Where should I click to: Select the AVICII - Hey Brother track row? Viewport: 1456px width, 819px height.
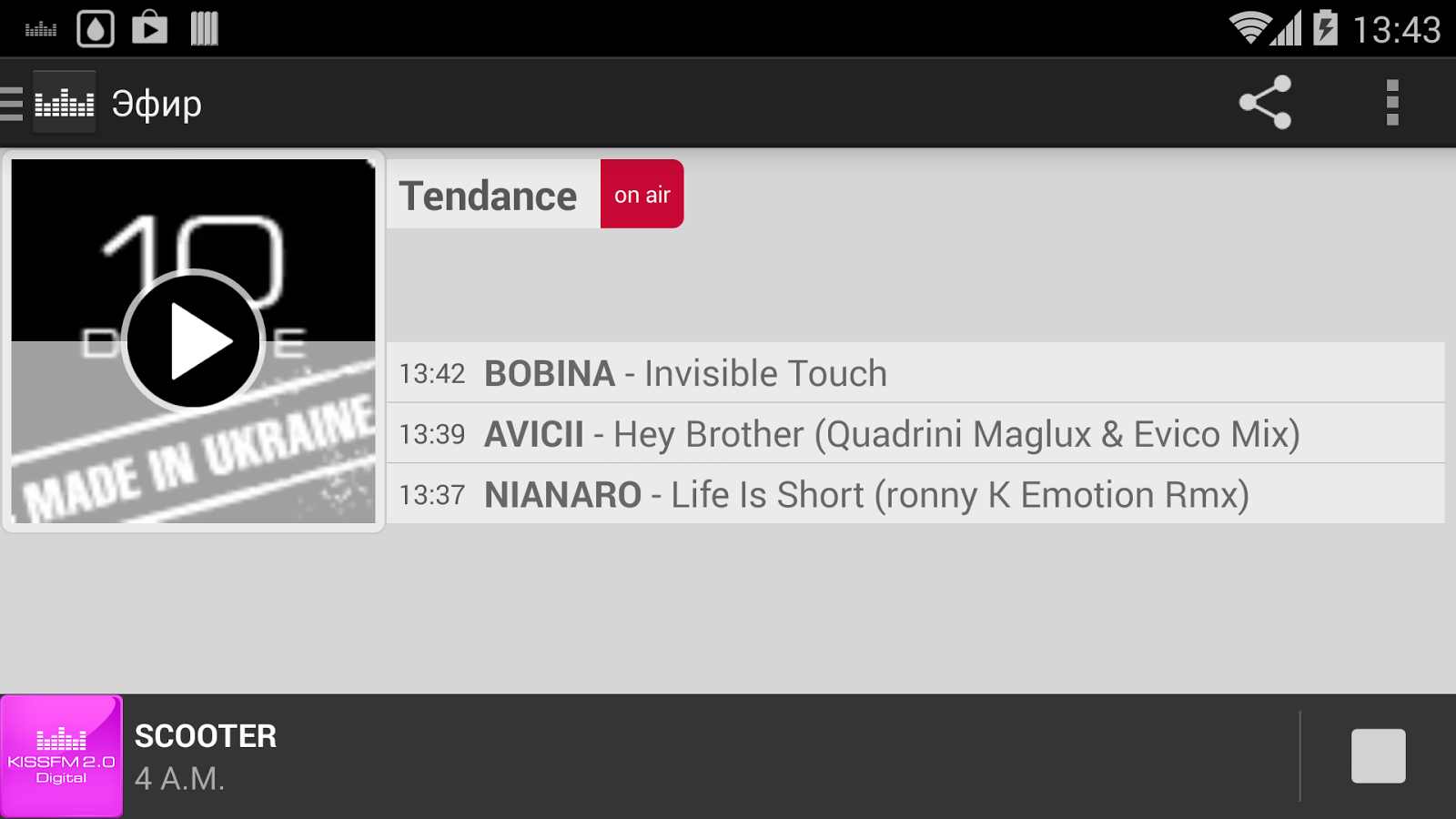coord(915,434)
